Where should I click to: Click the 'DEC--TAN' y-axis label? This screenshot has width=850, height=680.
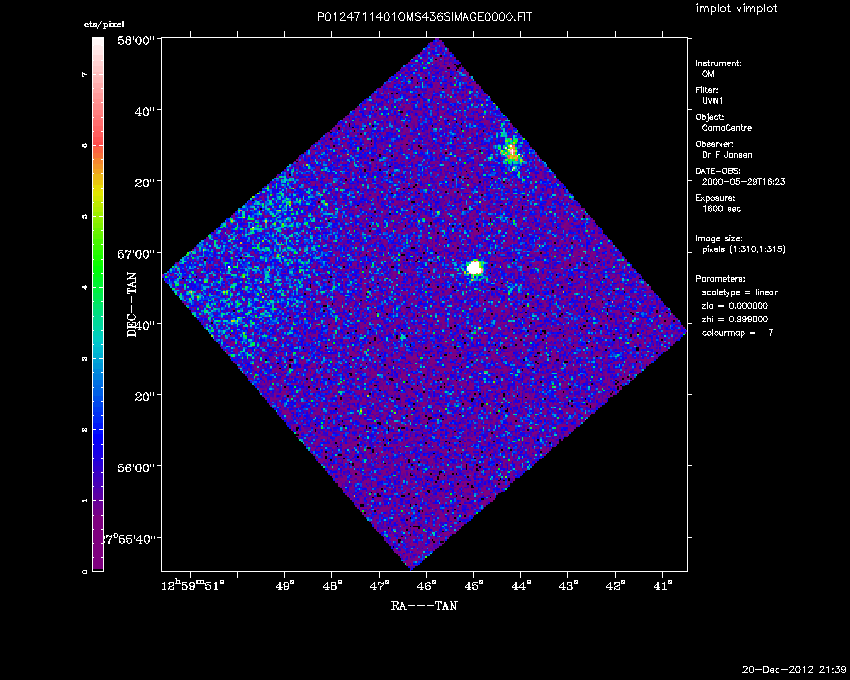point(132,304)
